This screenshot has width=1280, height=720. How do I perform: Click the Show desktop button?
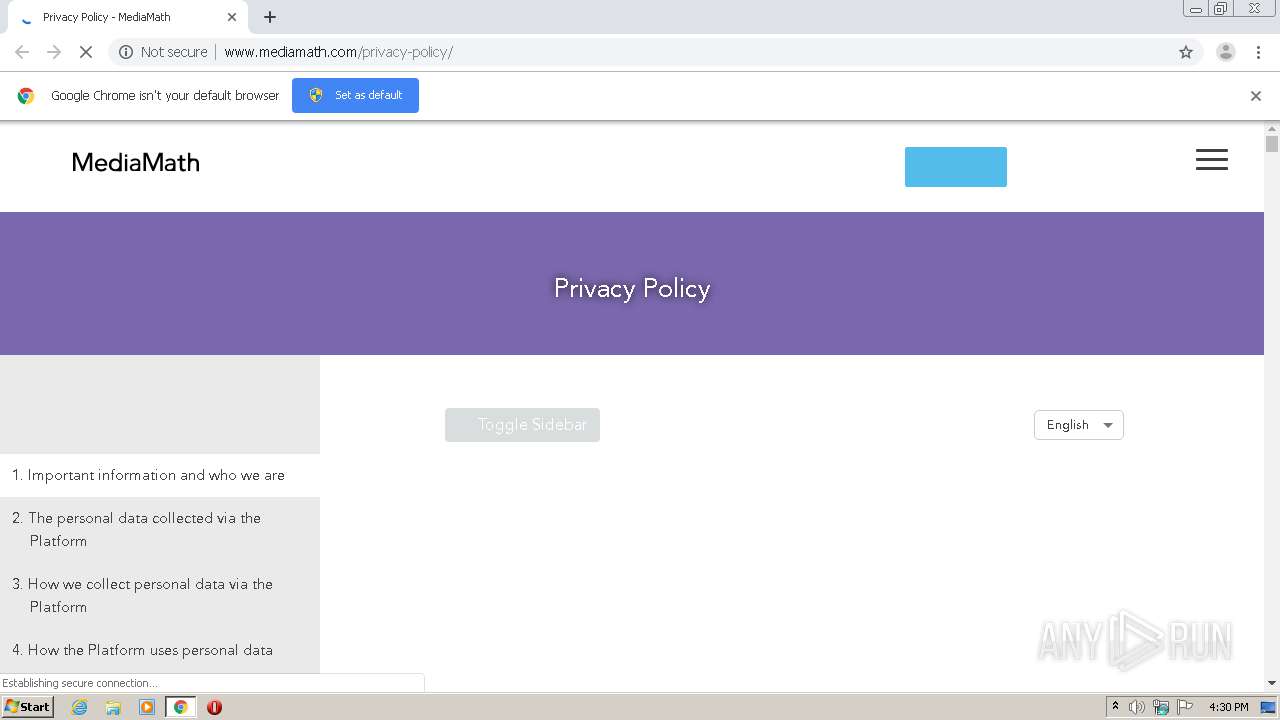(x=1268, y=707)
